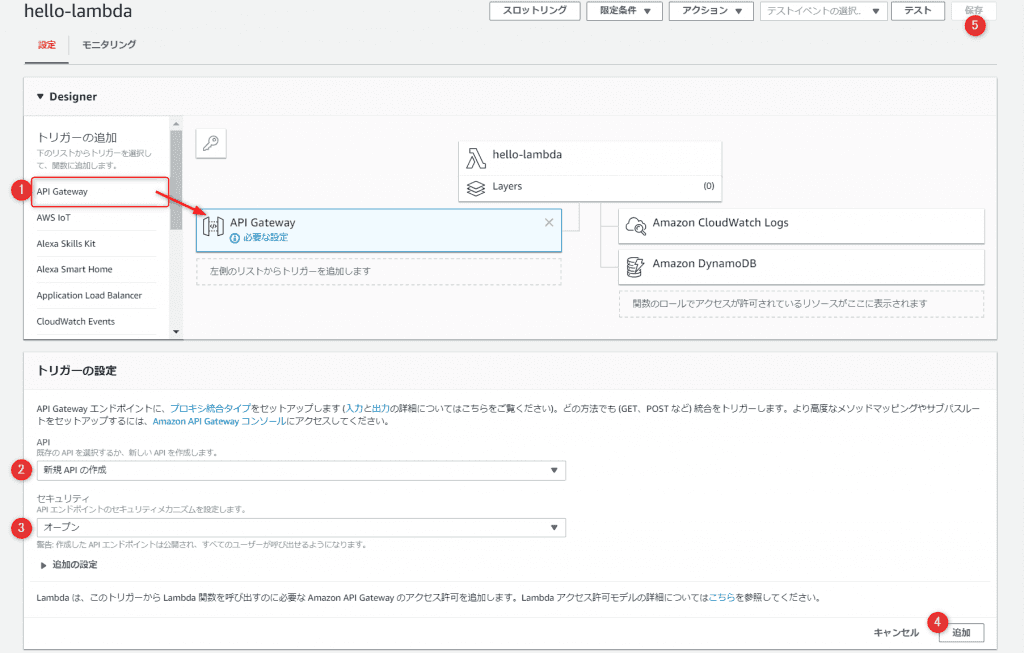Open the アクション dropdown menu
This screenshot has width=1024, height=653.
point(710,11)
